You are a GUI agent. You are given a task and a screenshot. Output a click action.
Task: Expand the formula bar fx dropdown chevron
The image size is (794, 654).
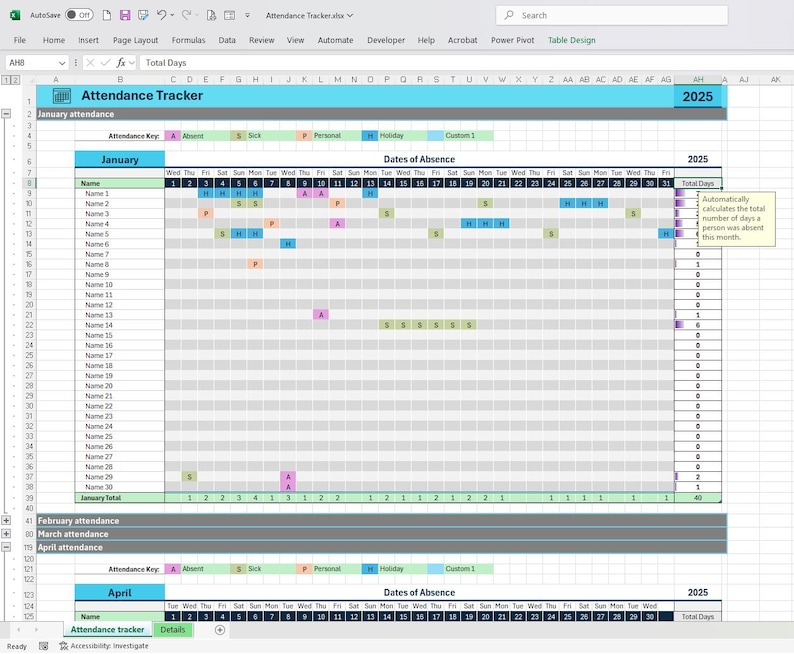pos(132,63)
